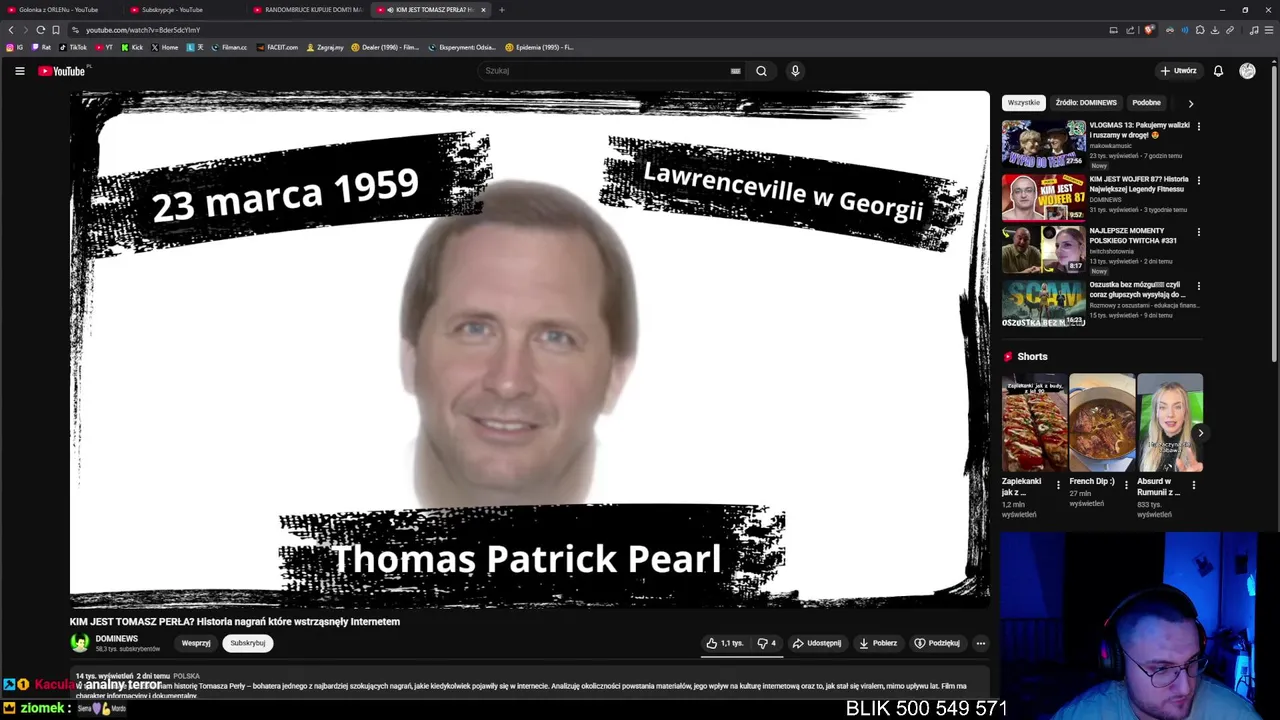Image resolution: width=1280 pixels, height=720 pixels.
Task: Dislike the video with thumbs down
Action: click(x=767, y=643)
